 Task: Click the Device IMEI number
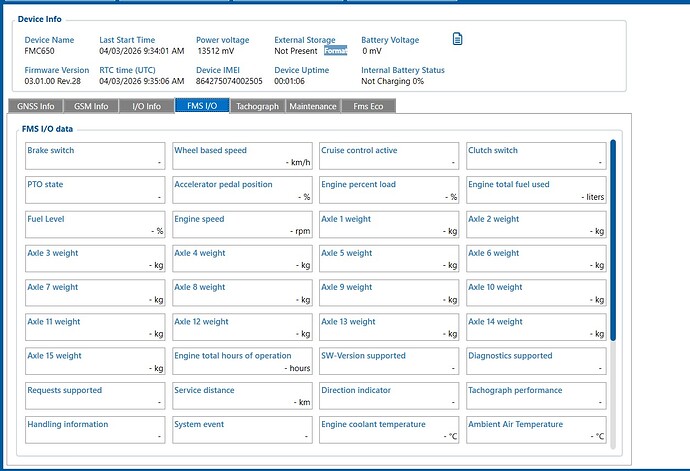pyautogui.click(x=229, y=81)
